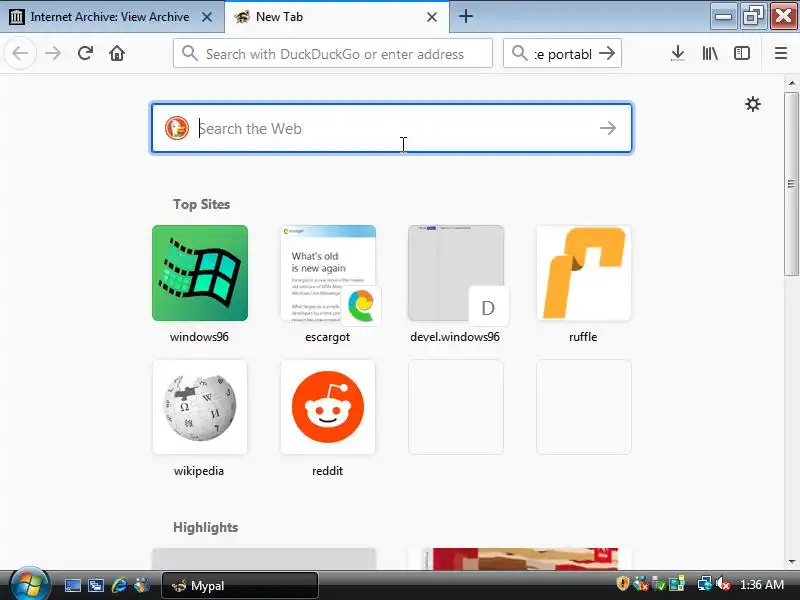This screenshot has height=600, width=800.
Task: Open the first empty top site tile
Action: tap(456, 407)
